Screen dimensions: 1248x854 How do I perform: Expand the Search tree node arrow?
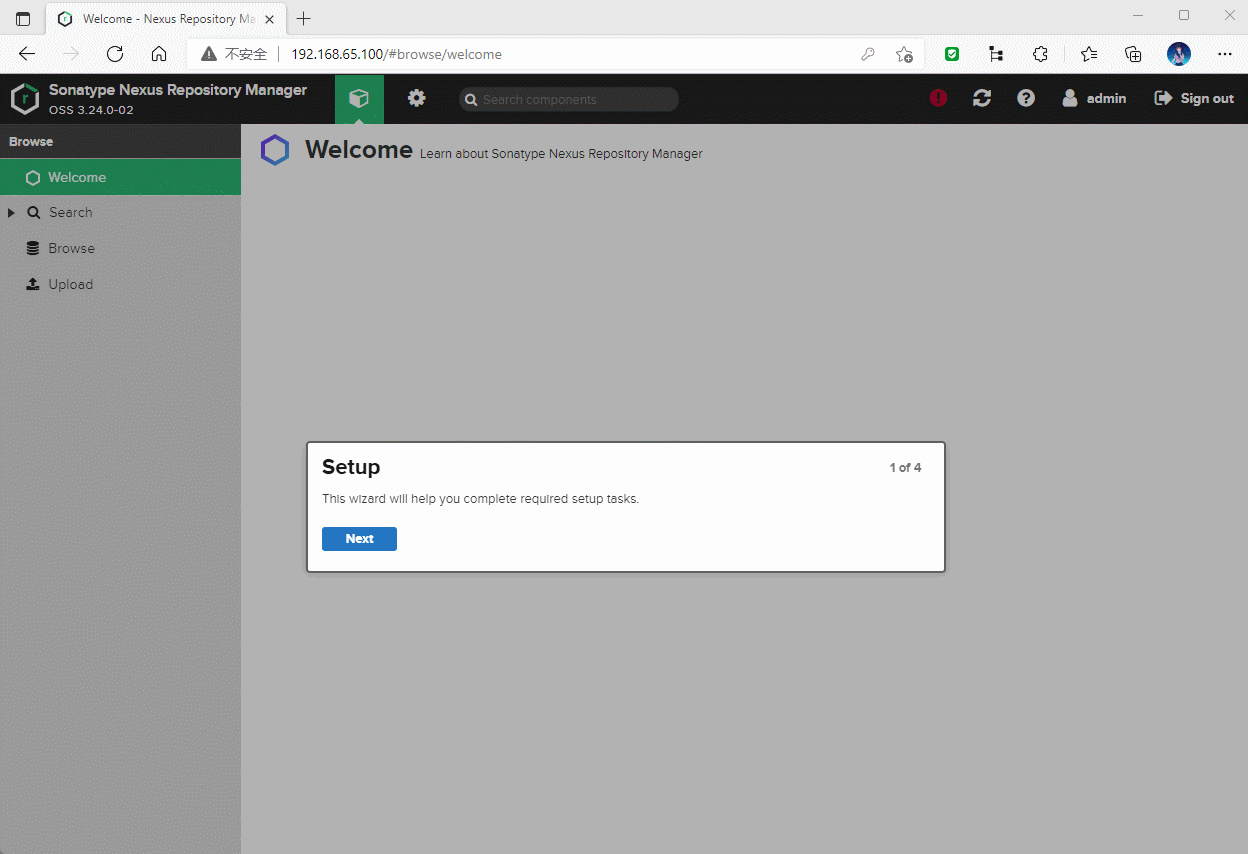point(11,213)
